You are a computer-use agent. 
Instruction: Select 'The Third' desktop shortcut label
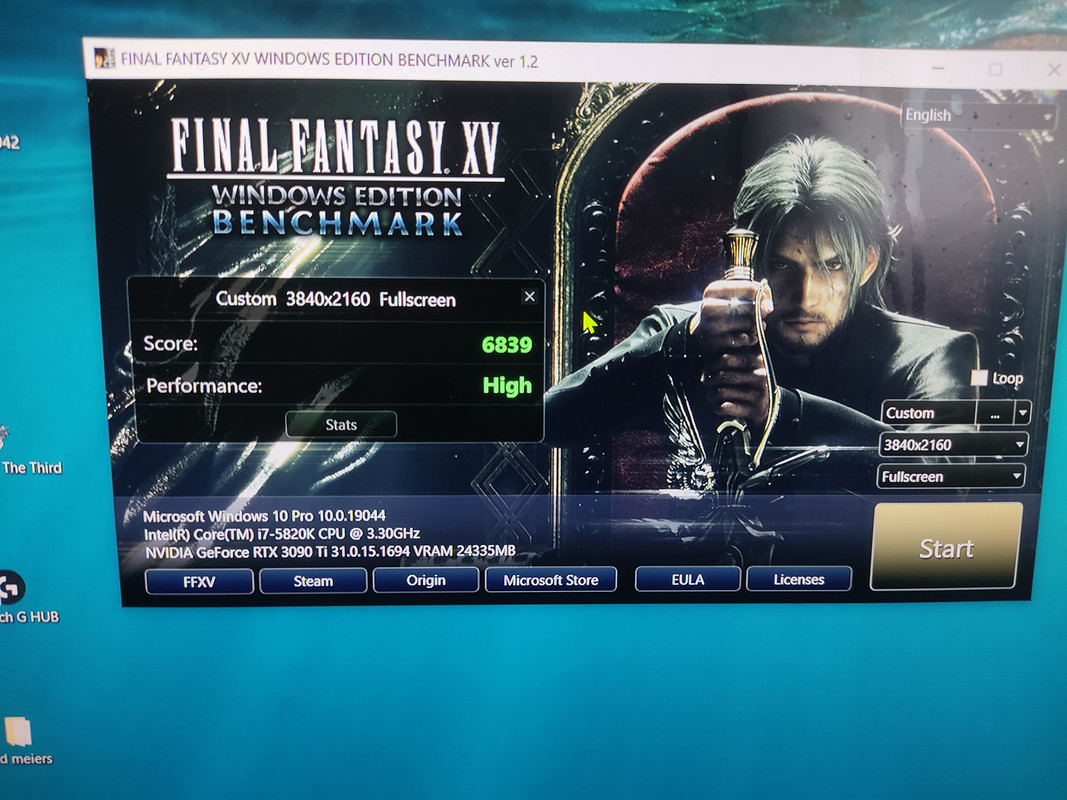pyautogui.click(x=31, y=468)
